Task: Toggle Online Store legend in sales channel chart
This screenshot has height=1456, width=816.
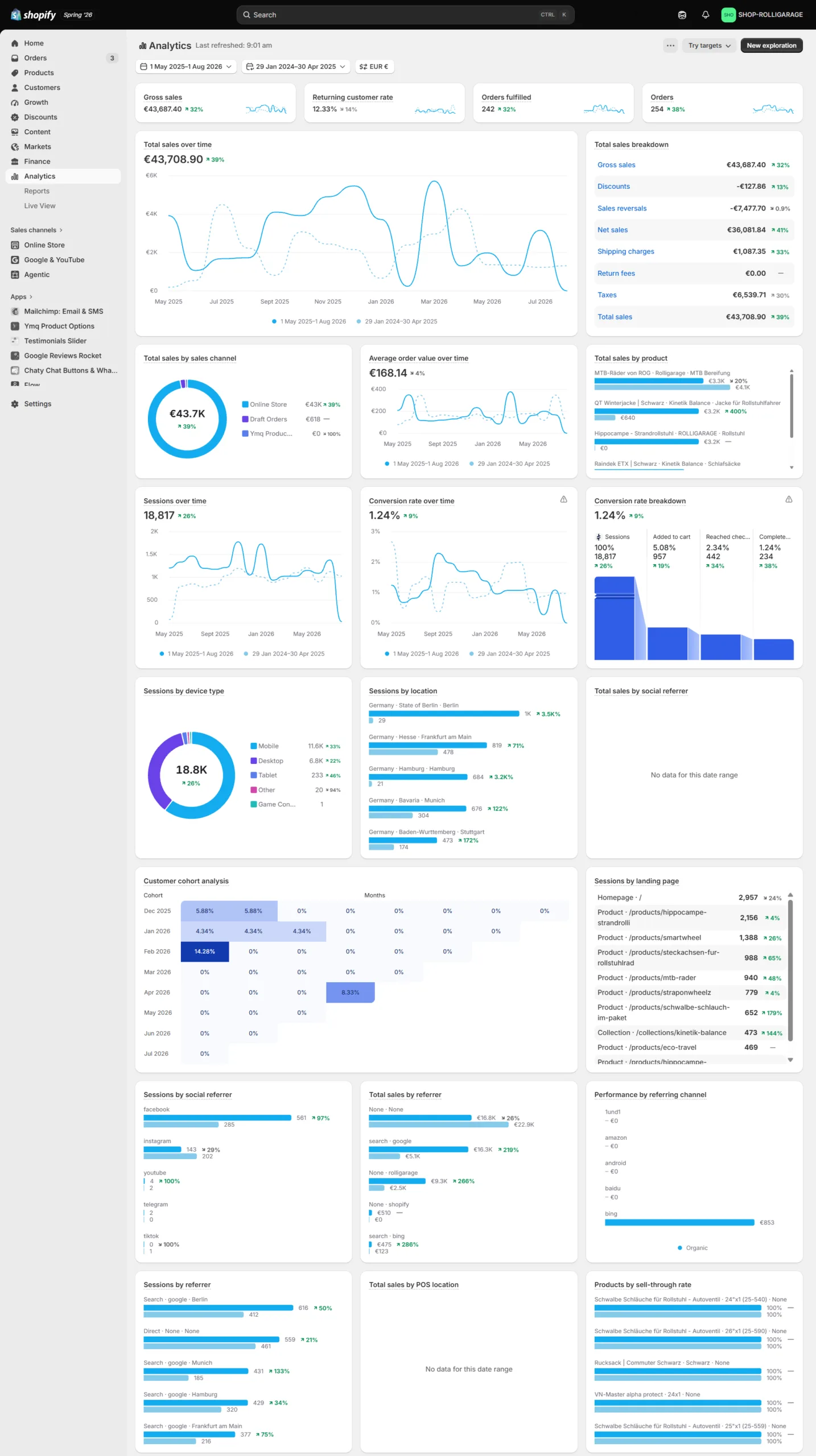Action: tap(265, 404)
